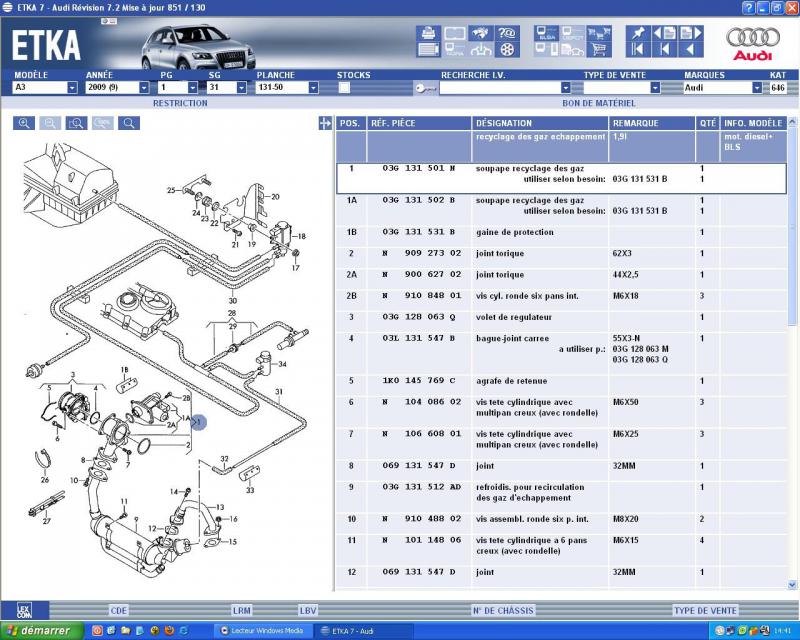Click the scroll up arrow of parts list
This screenshot has height=640, width=800.
click(x=792, y=122)
